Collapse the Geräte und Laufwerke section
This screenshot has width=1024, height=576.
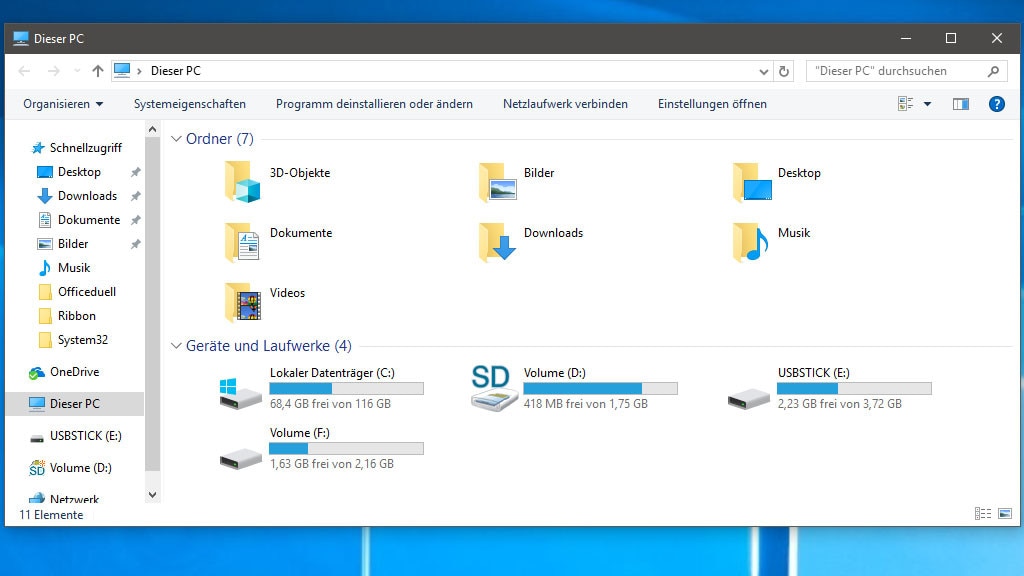(x=177, y=346)
